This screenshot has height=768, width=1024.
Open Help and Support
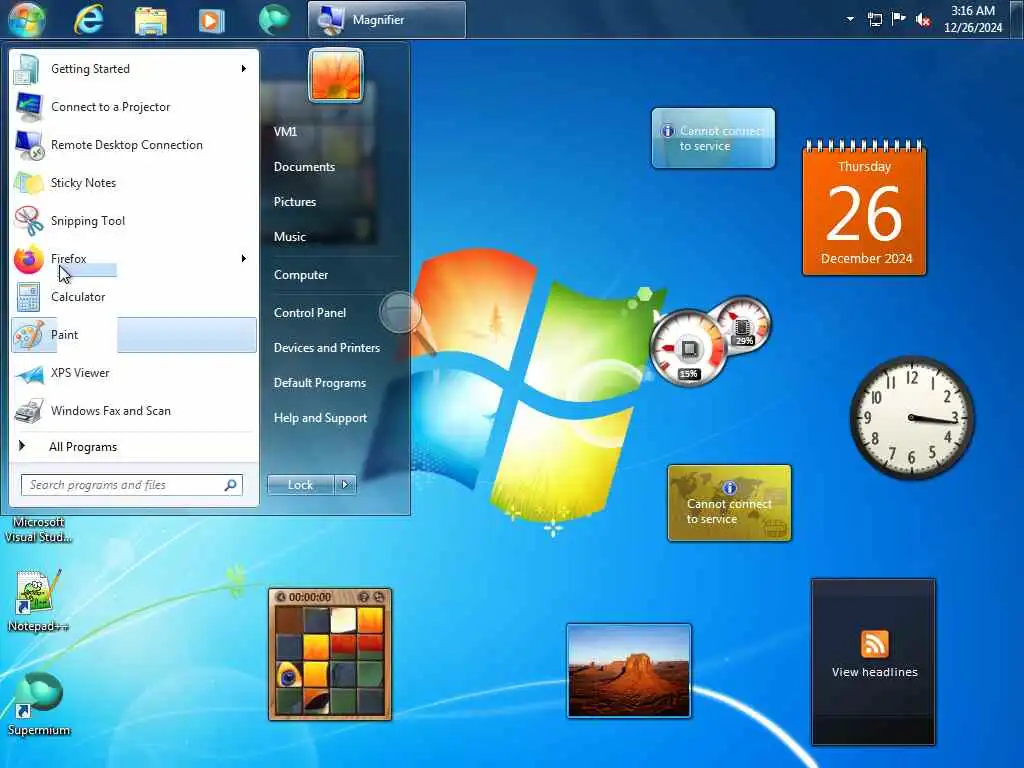[x=320, y=418]
